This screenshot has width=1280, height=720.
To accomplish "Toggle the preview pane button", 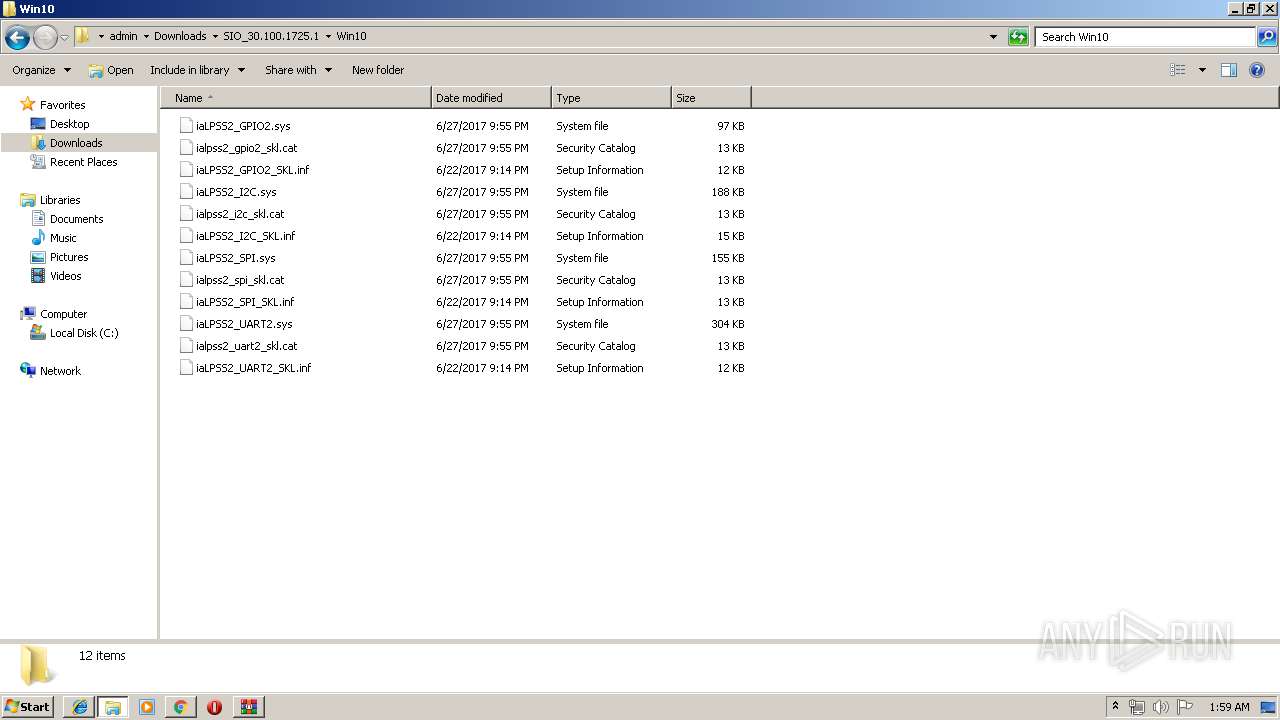I will (1229, 70).
